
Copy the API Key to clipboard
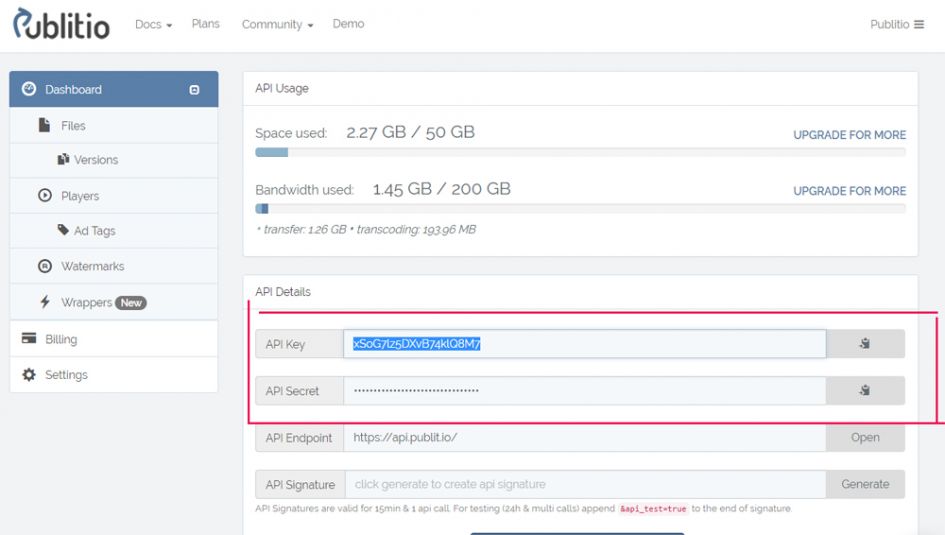pos(865,343)
